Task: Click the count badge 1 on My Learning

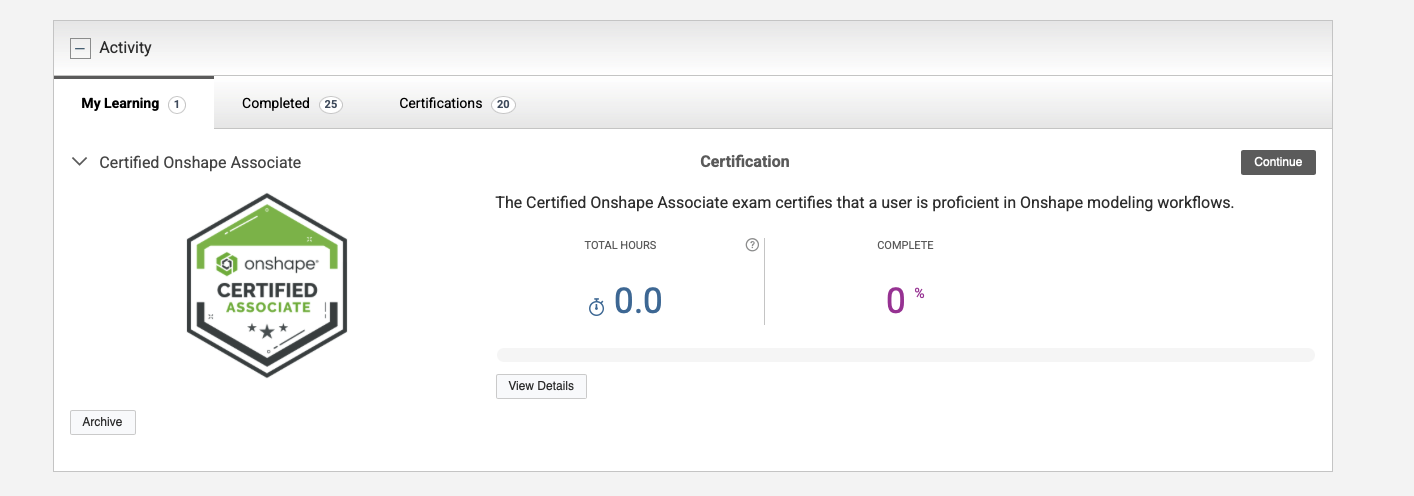Action: tap(177, 104)
